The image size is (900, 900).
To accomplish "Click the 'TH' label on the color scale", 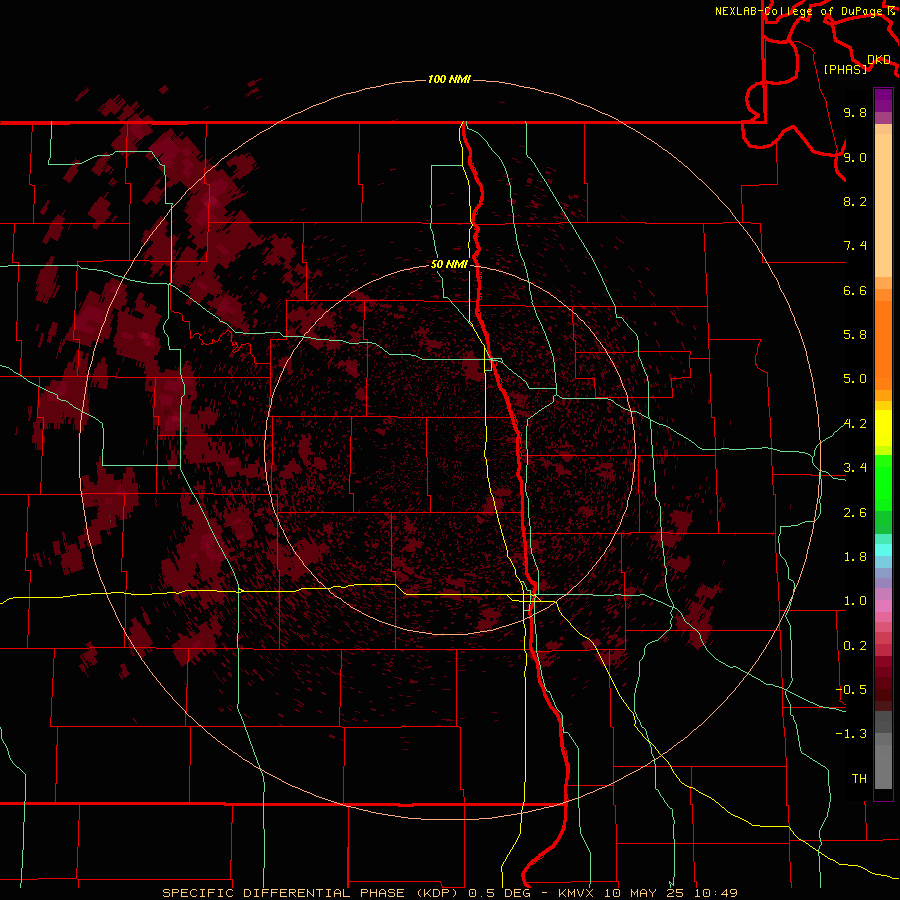I will pos(859,779).
